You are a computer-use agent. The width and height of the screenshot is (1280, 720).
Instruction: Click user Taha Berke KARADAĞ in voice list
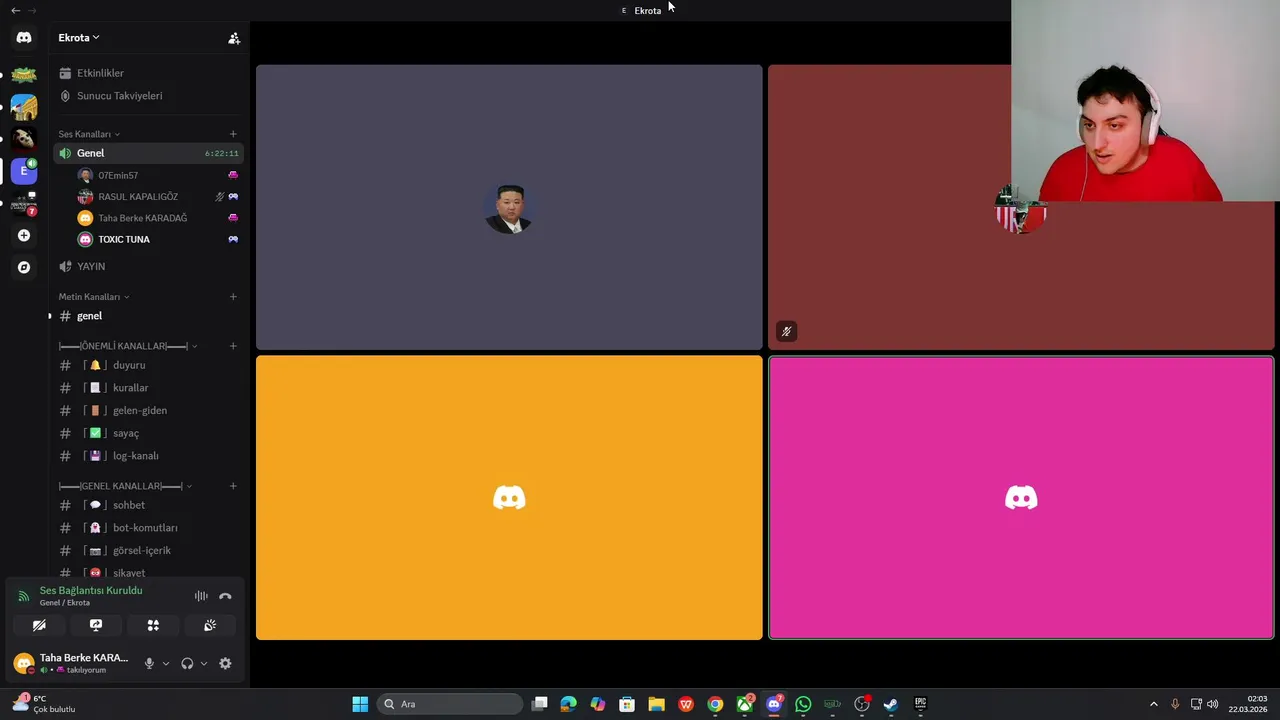pos(142,218)
